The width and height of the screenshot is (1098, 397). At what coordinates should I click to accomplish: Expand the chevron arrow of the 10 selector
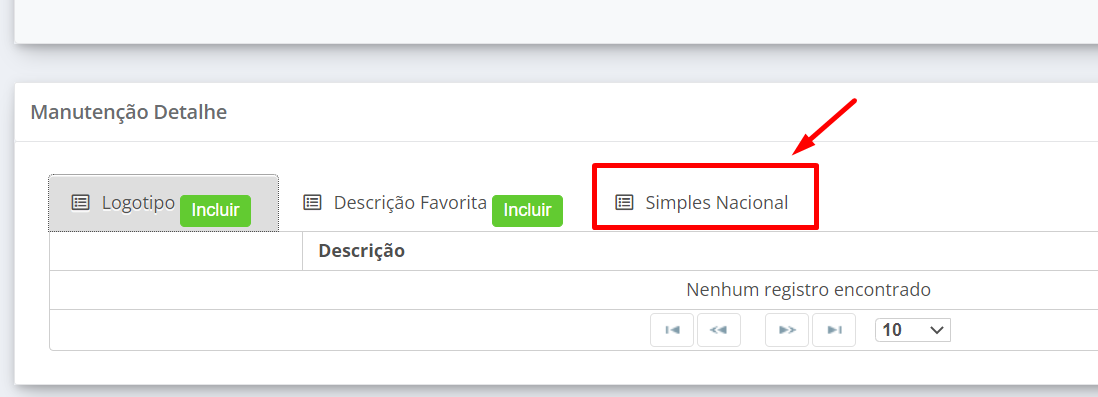pos(937,330)
